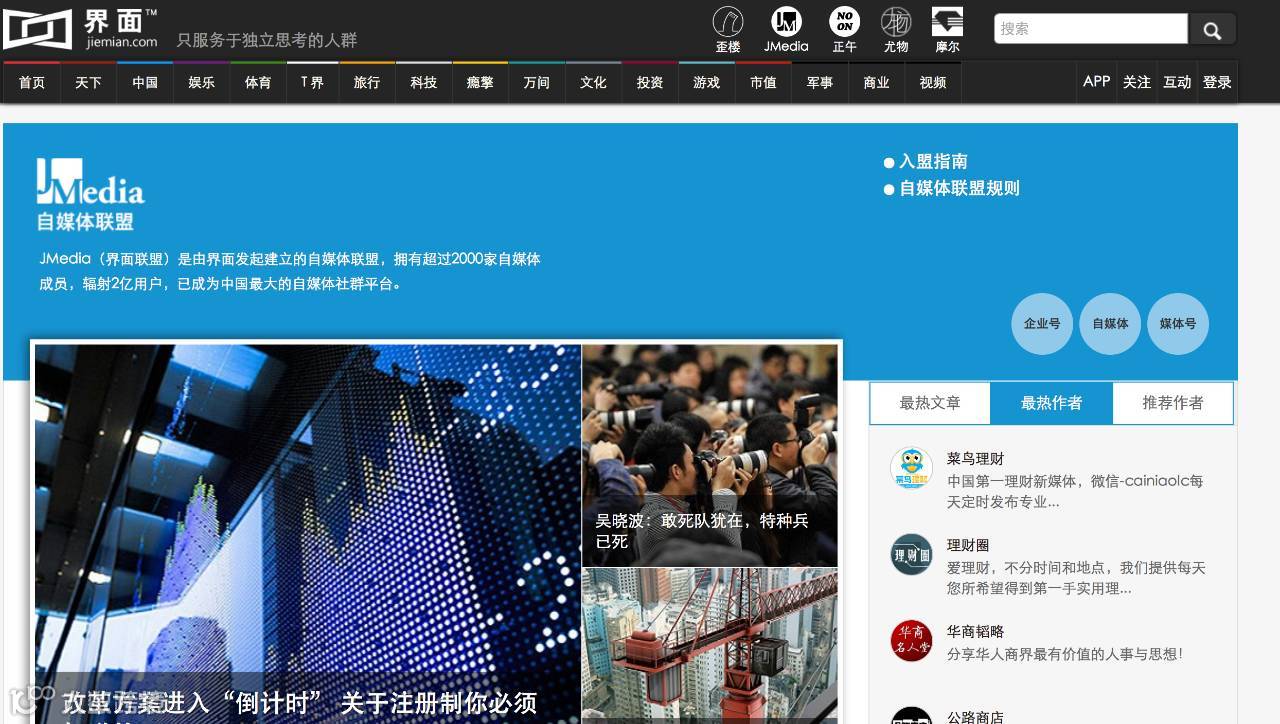Click the 界面 jiemian.com site logo
Viewport: 1280px width, 724px height.
[80, 29]
